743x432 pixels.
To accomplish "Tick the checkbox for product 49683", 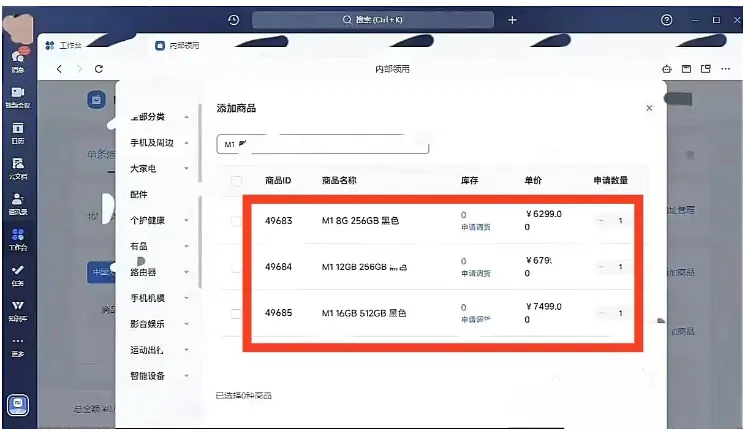I will (237, 221).
